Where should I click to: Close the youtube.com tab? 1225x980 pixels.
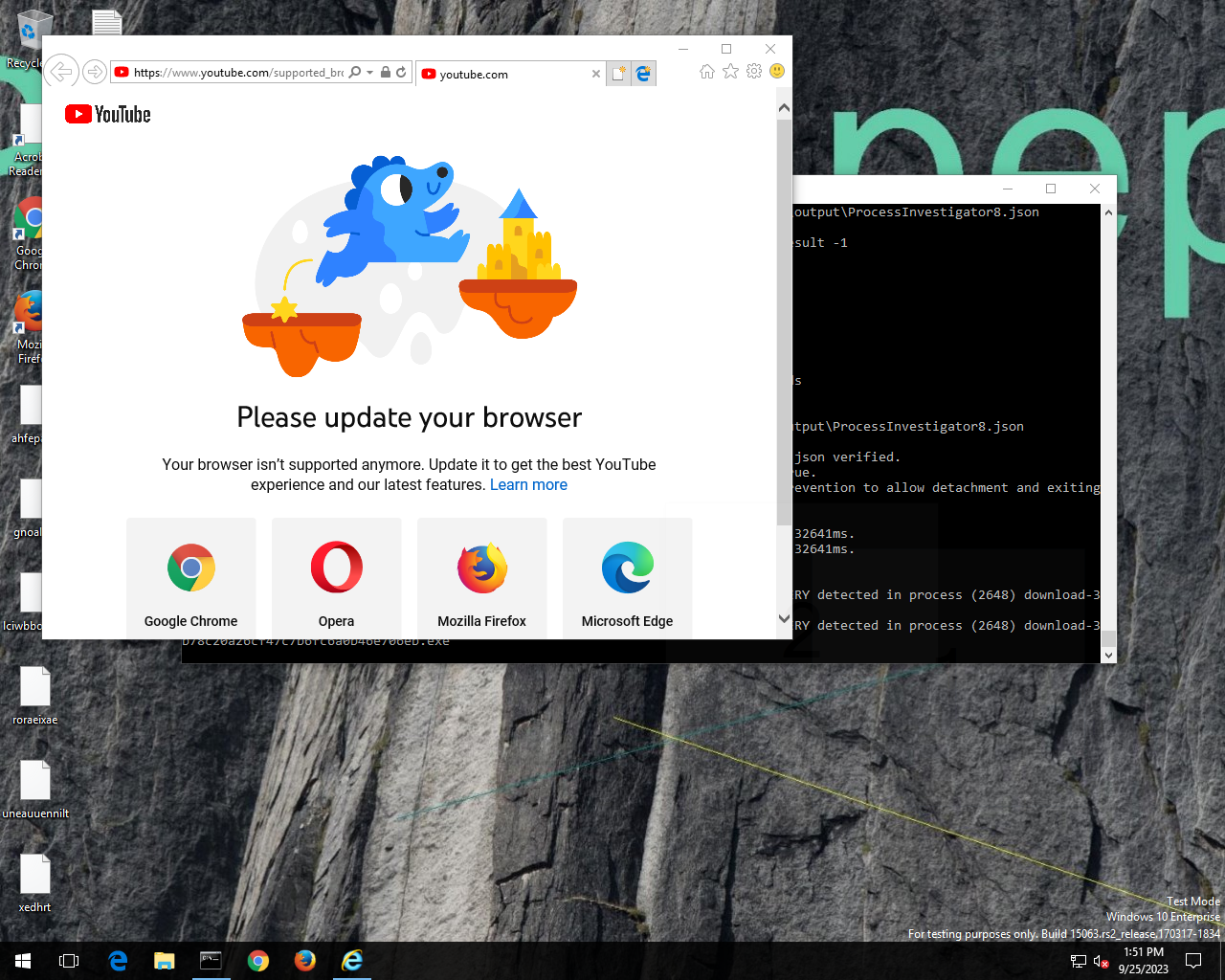[x=596, y=74]
